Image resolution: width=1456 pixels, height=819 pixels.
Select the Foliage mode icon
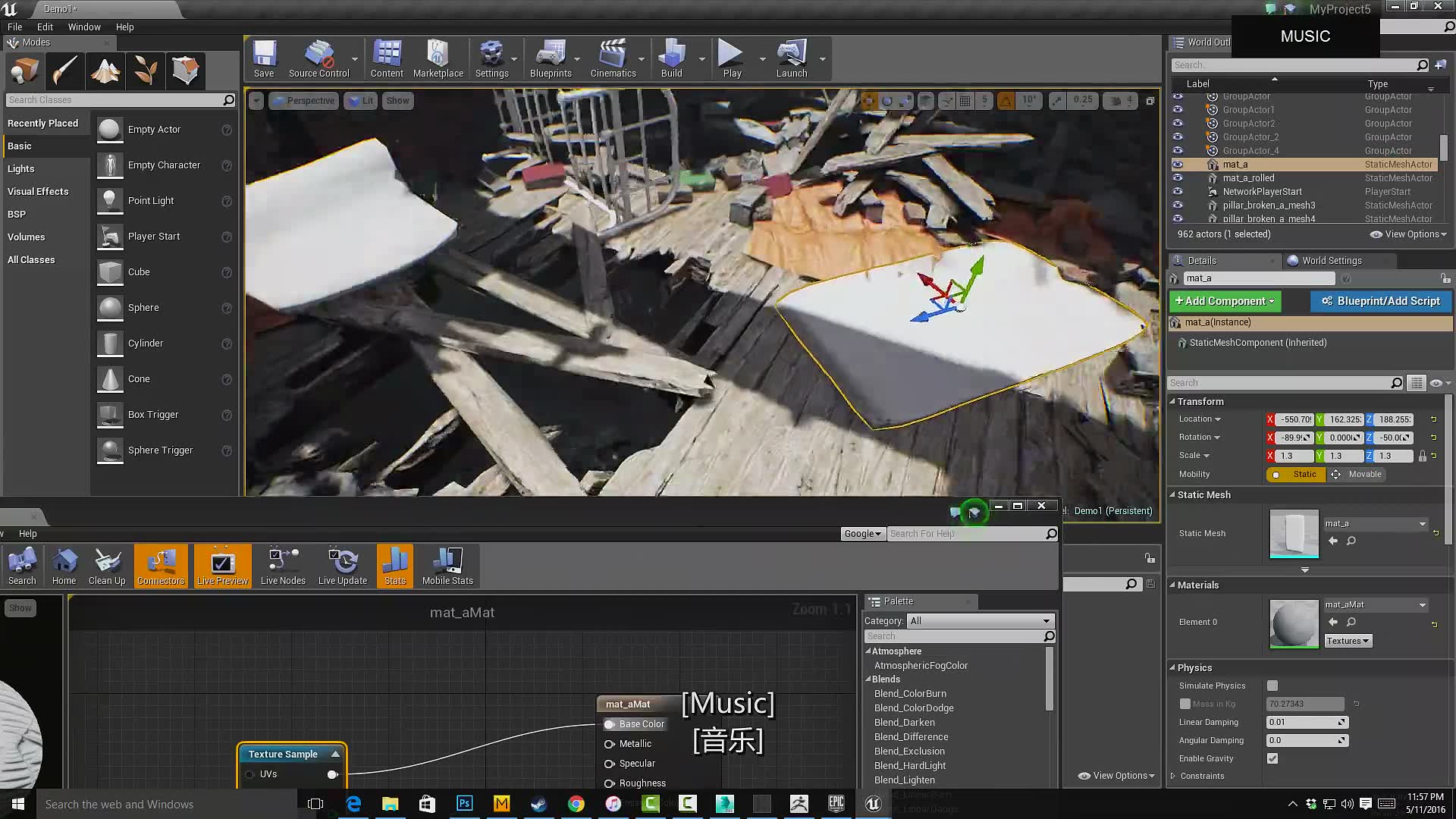point(145,71)
